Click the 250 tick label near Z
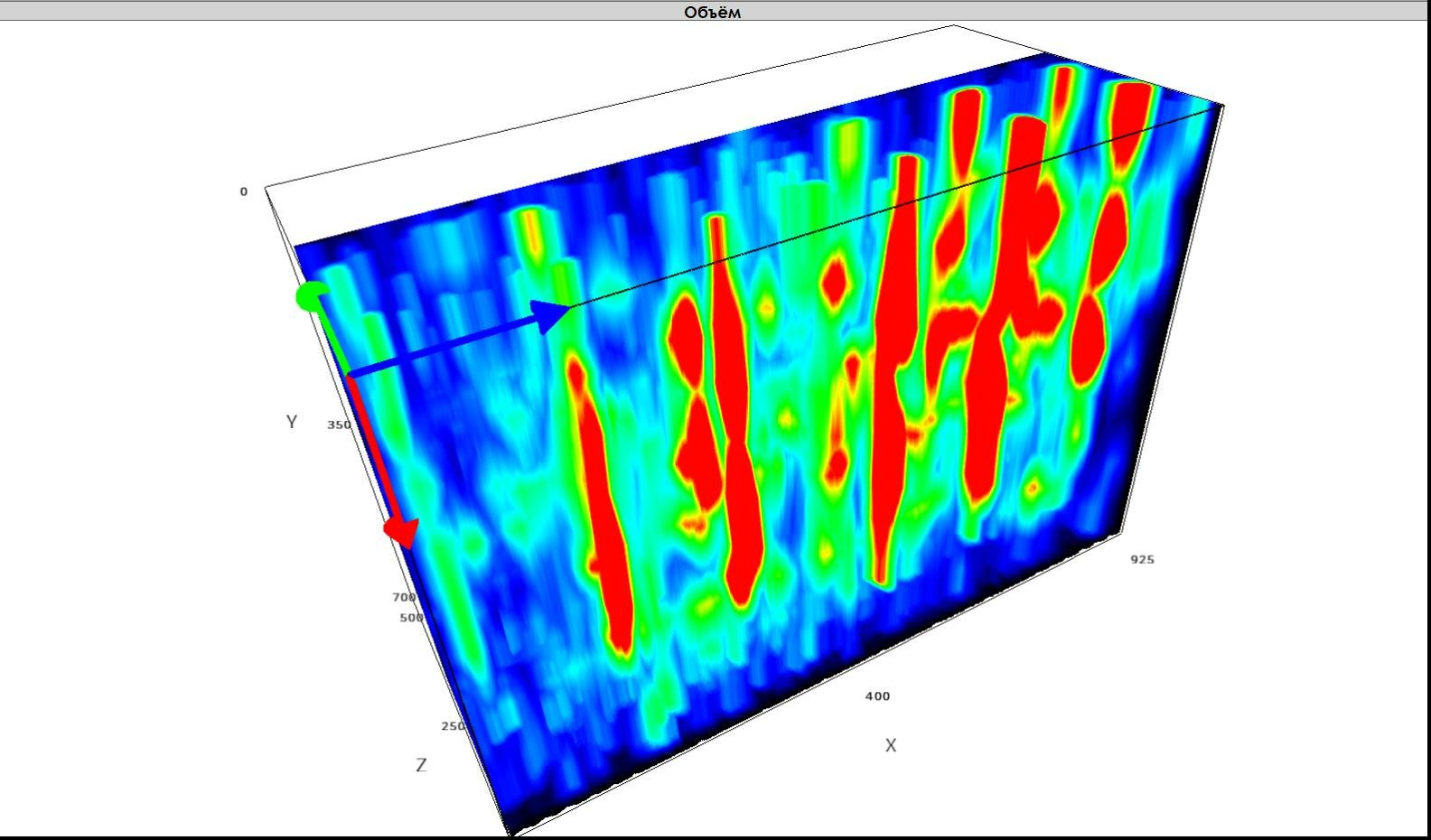Image resolution: width=1431 pixels, height=840 pixels. 453,726
